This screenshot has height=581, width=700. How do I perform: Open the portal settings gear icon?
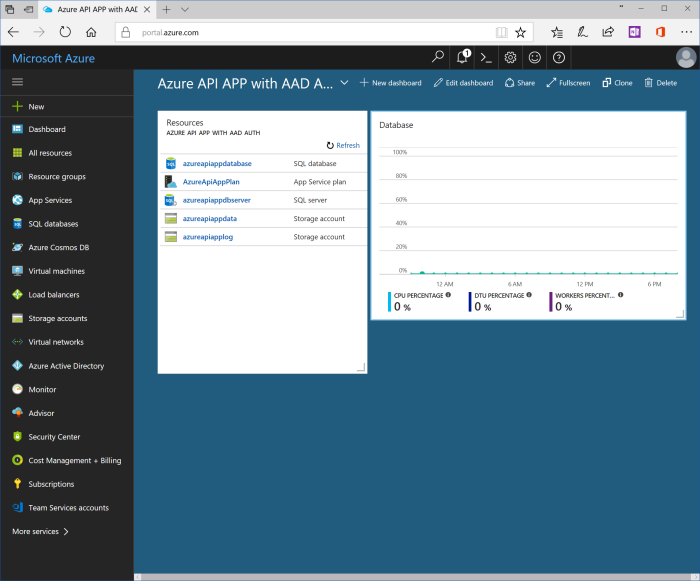coord(510,57)
